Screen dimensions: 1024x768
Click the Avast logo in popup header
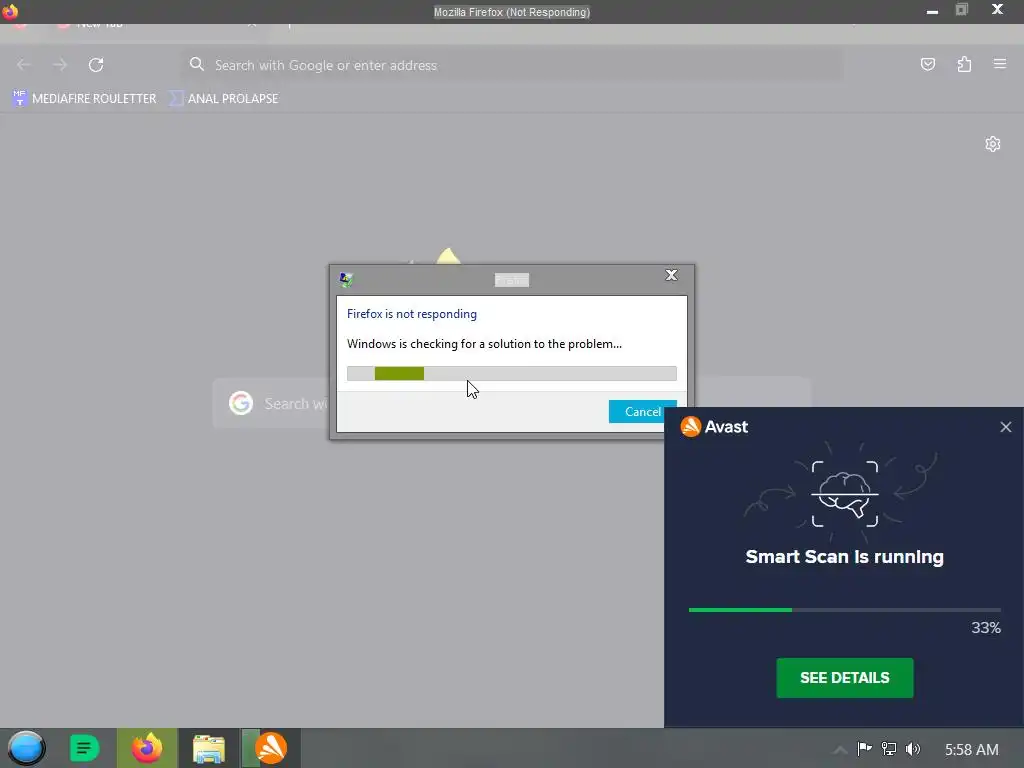714,426
